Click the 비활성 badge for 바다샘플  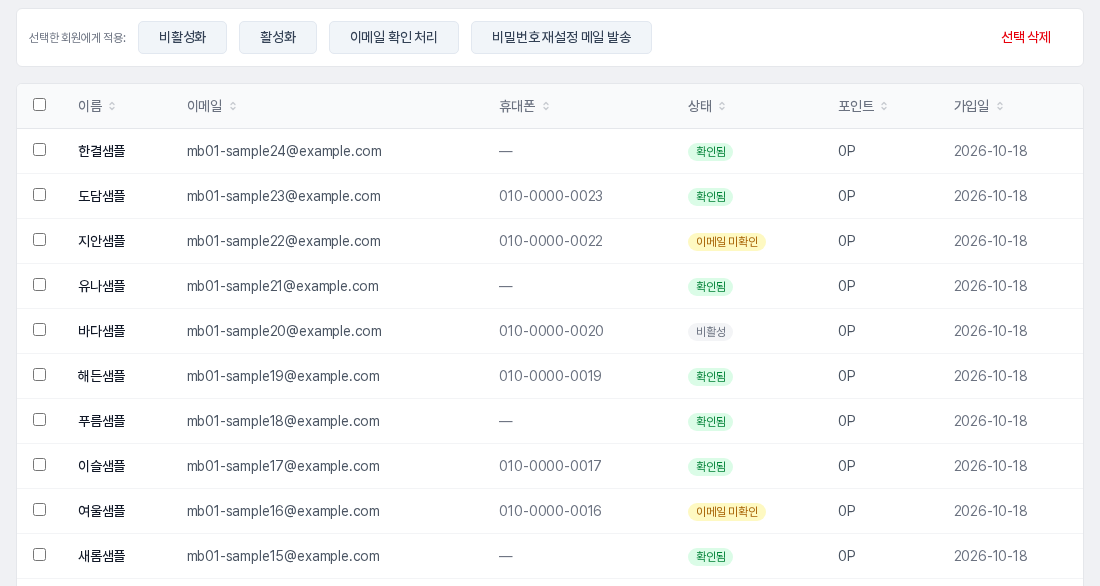tap(711, 331)
